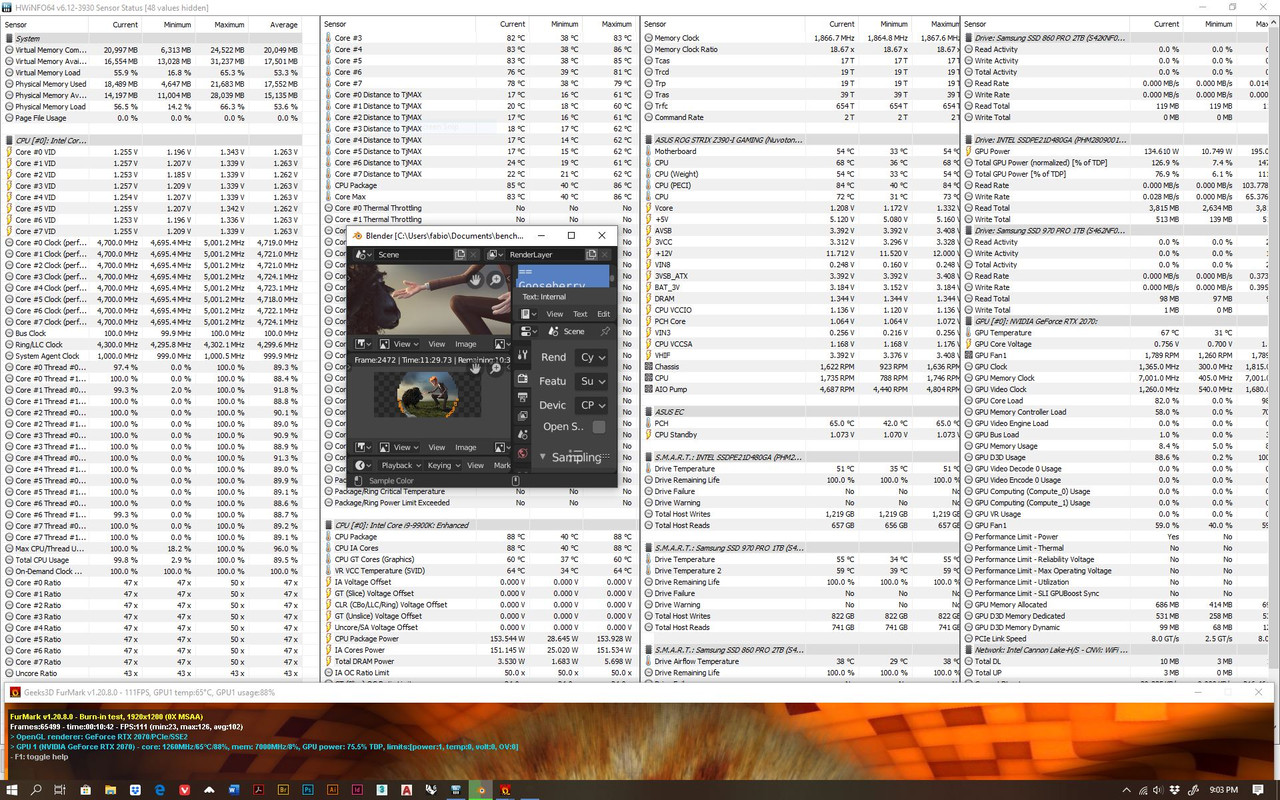Open the Edit menu in Blender text editor

click(x=603, y=314)
